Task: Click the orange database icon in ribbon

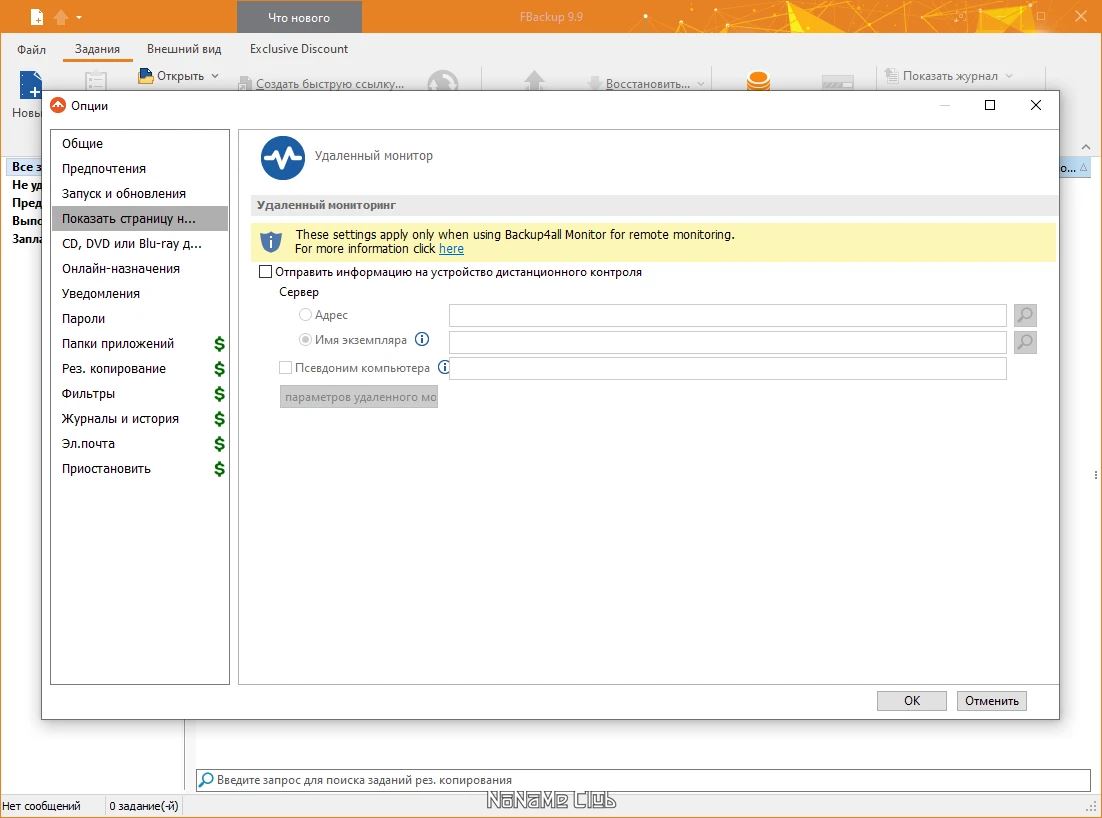Action: (x=758, y=82)
